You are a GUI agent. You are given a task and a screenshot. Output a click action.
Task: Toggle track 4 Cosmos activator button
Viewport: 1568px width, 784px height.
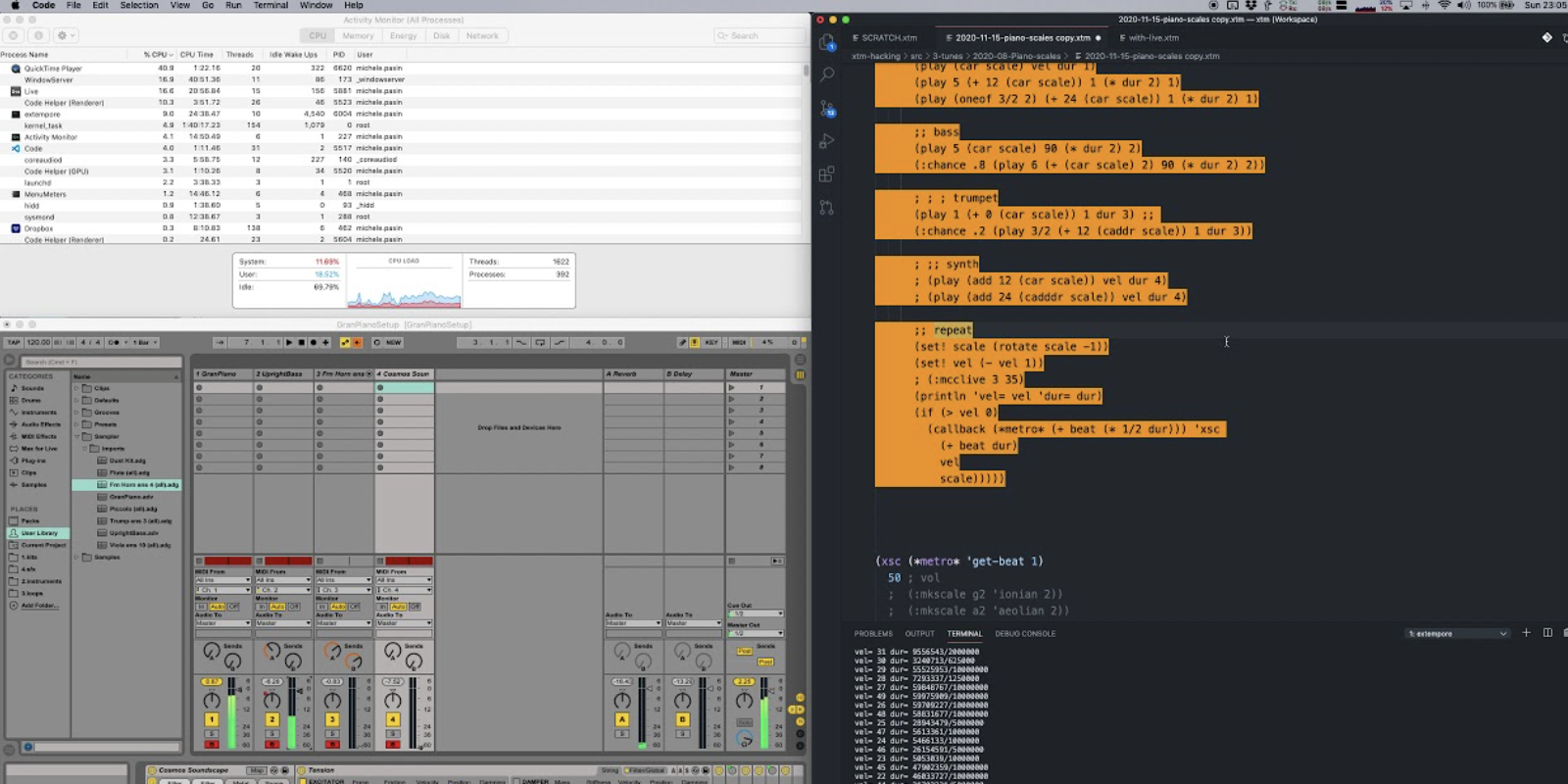pos(393,719)
